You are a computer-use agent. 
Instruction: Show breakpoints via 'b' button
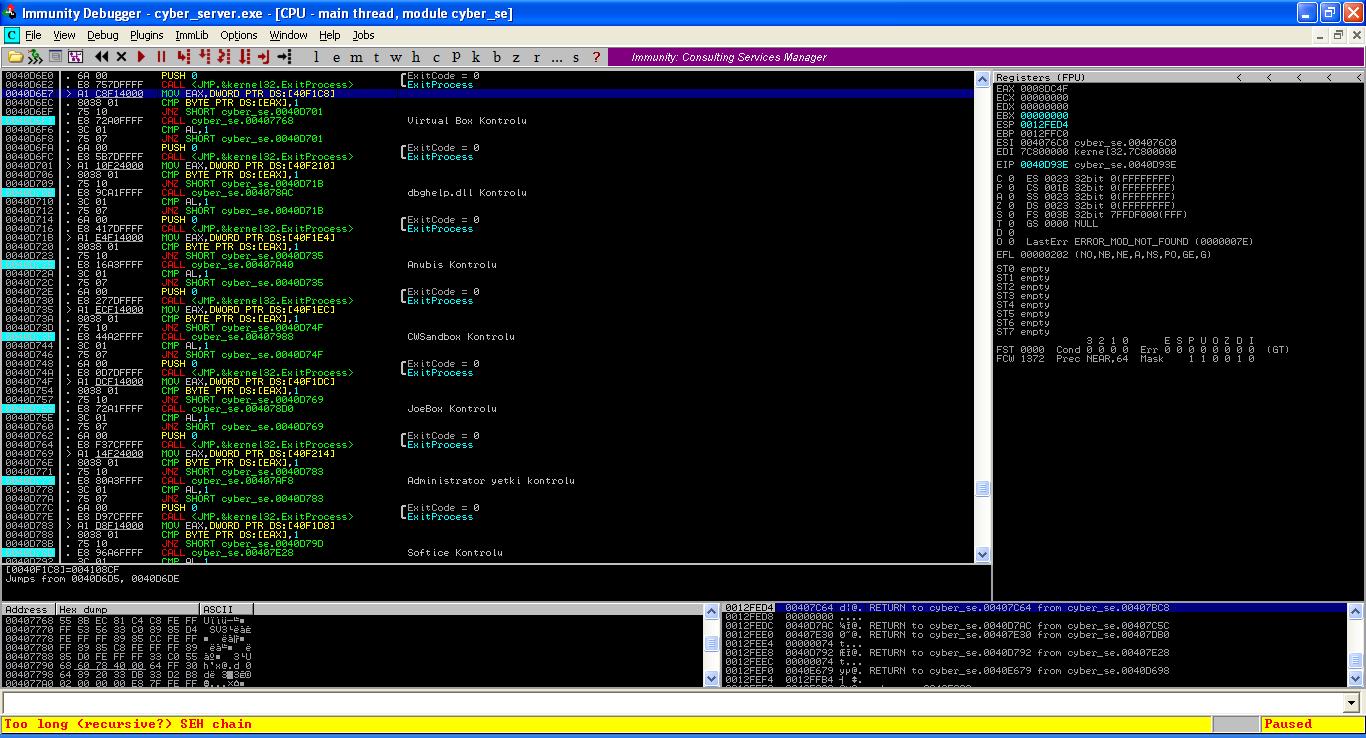[x=498, y=57]
